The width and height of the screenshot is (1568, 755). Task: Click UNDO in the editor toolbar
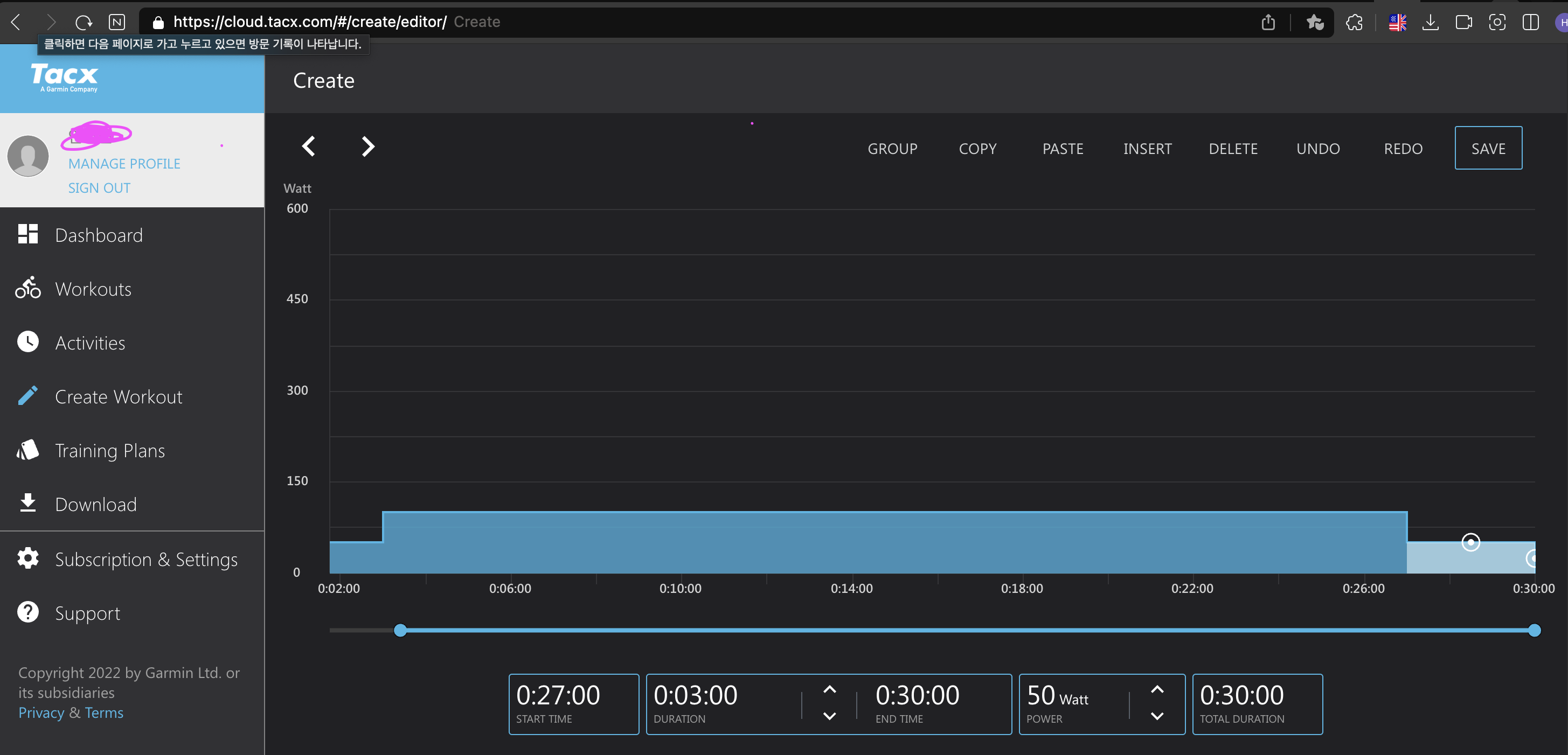pos(1318,149)
